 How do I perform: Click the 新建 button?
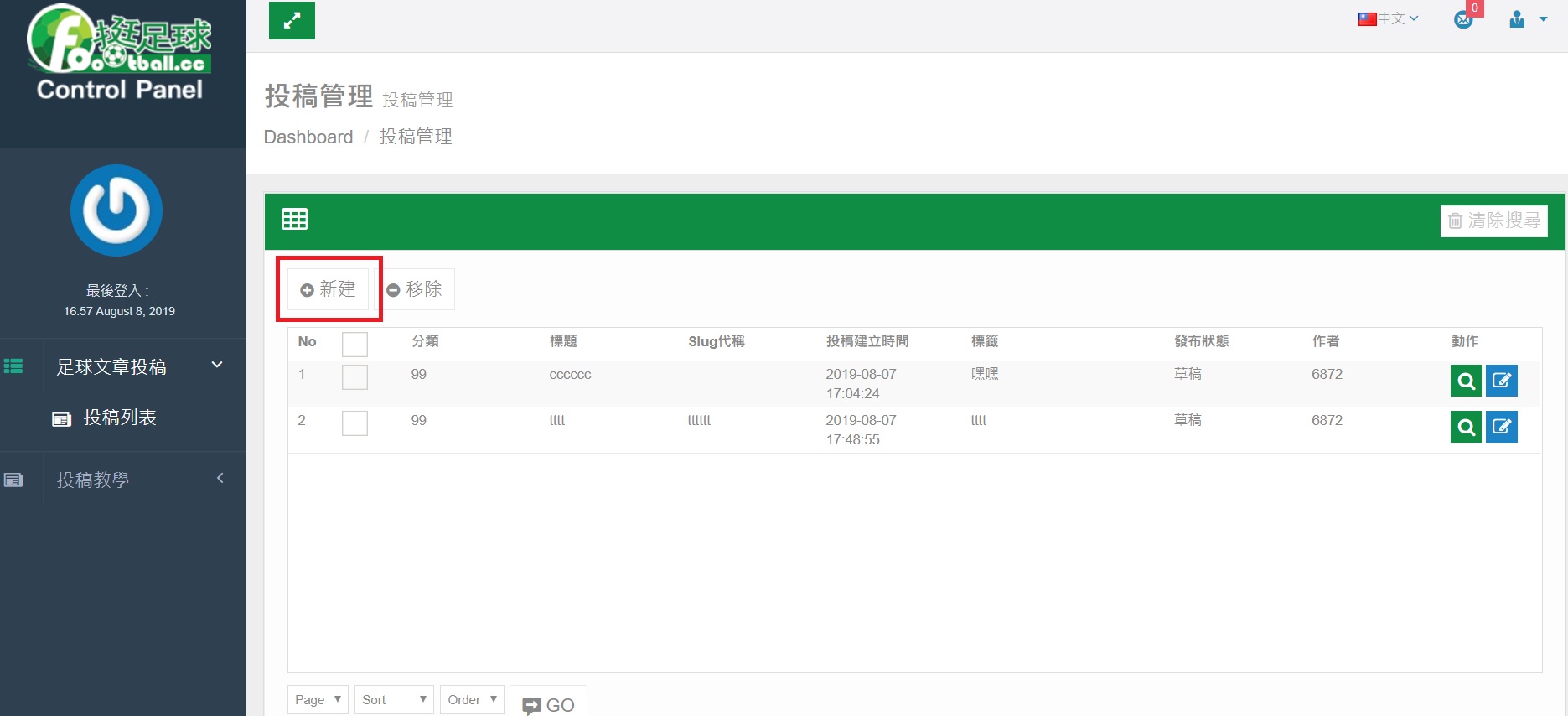329,289
